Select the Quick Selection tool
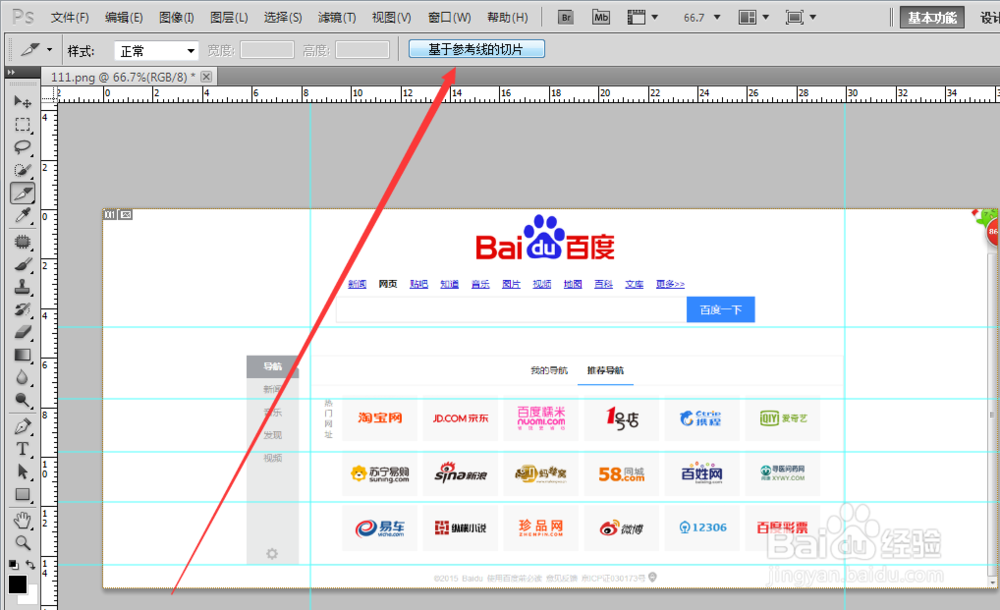This screenshot has width=1000, height=610. [22, 170]
